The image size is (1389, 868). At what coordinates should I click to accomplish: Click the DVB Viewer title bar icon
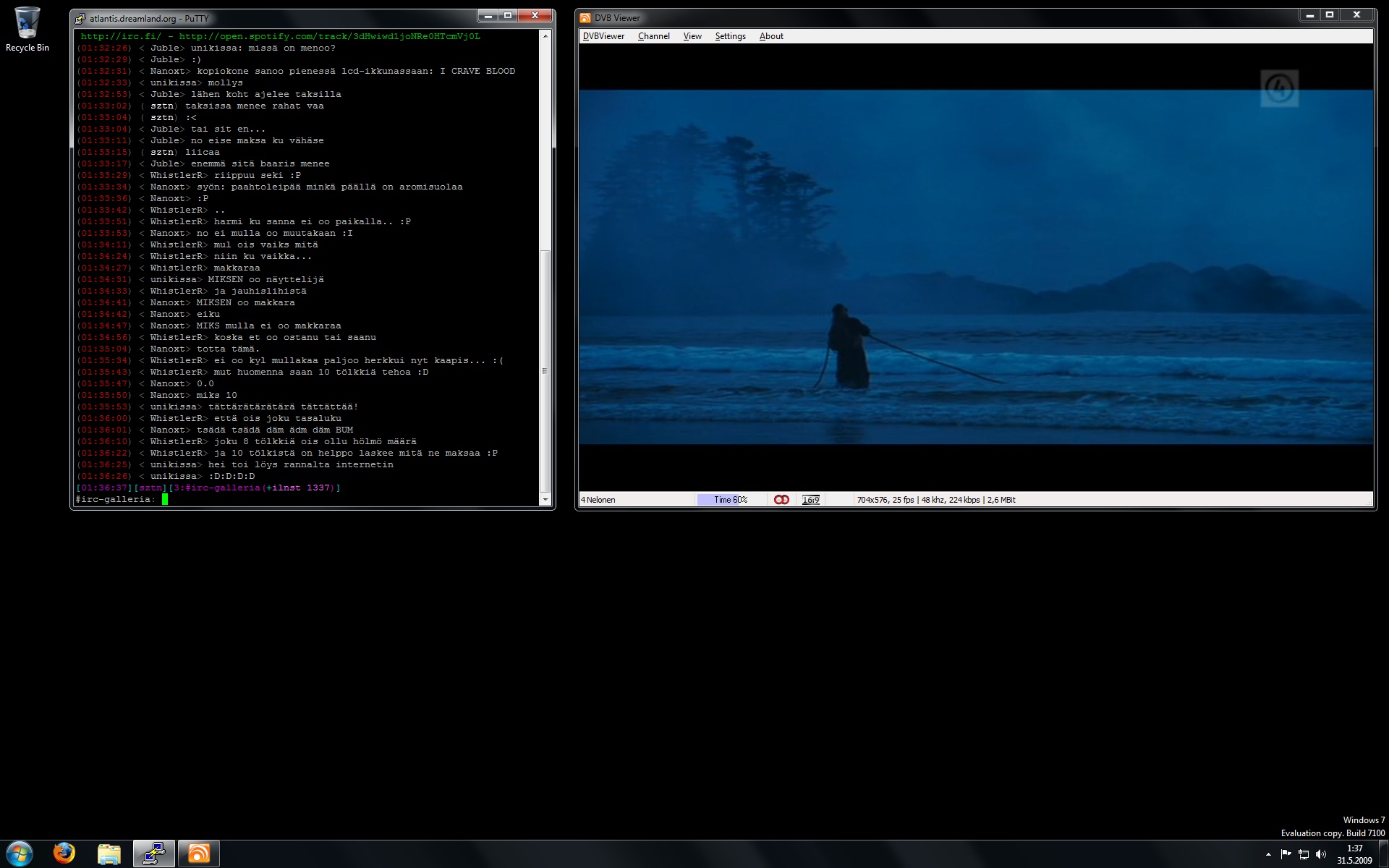[585, 18]
